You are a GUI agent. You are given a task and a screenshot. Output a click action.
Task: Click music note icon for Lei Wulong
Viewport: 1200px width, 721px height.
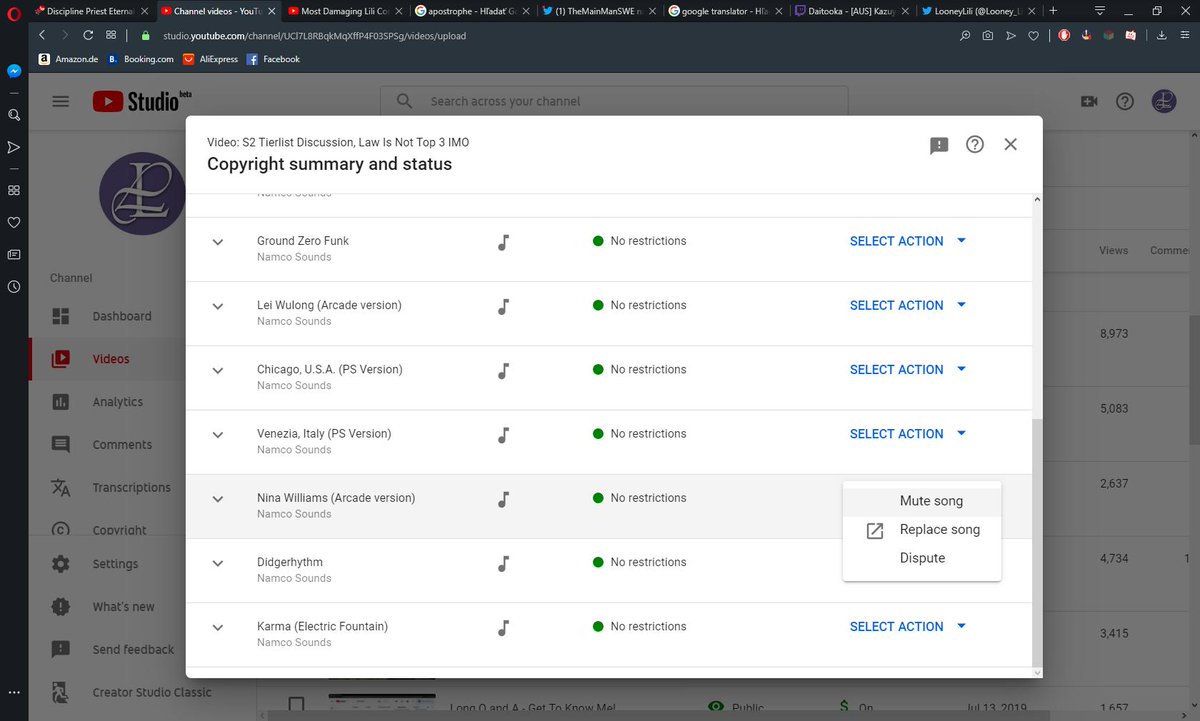click(504, 306)
